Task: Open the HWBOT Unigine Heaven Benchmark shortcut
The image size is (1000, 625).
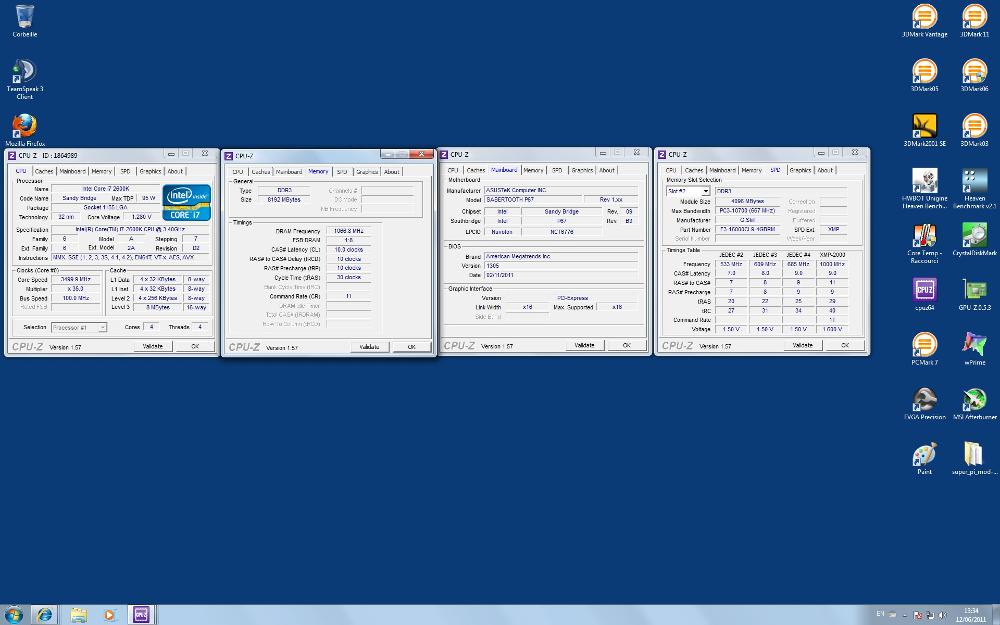Action: click(924, 188)
